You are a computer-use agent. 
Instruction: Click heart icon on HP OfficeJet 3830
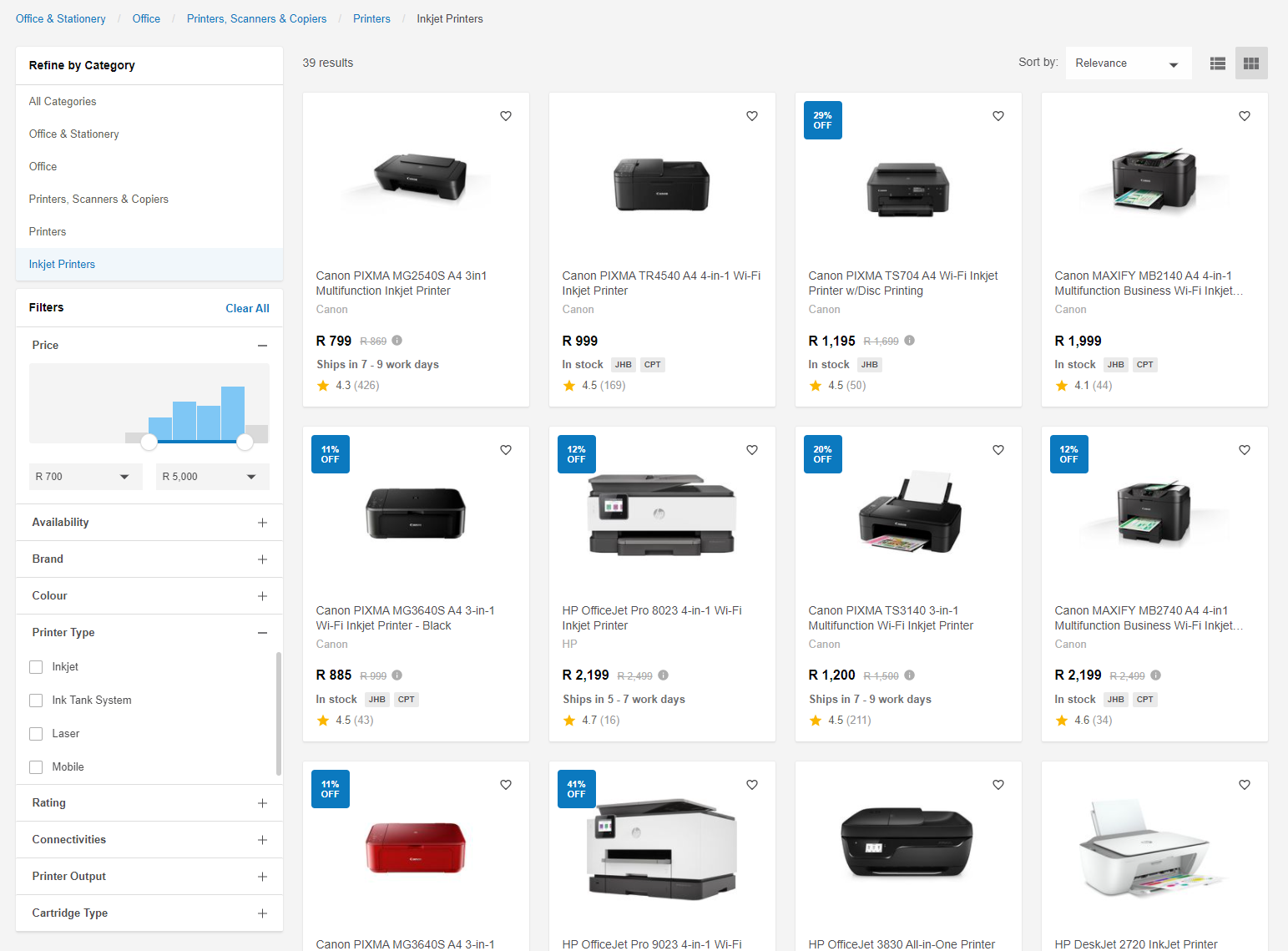click(x=998, y=785)
